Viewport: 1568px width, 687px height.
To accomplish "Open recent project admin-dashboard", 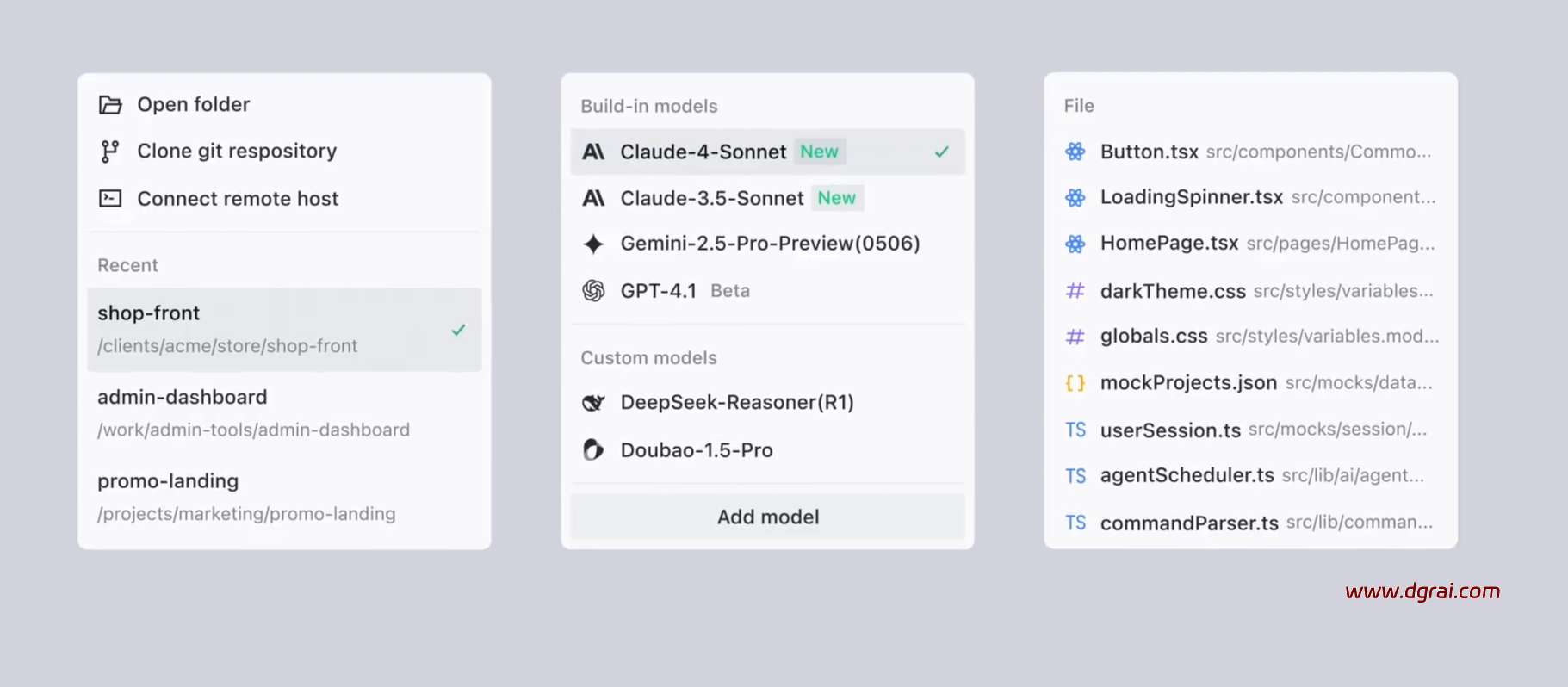I will (x=253, y=413).
